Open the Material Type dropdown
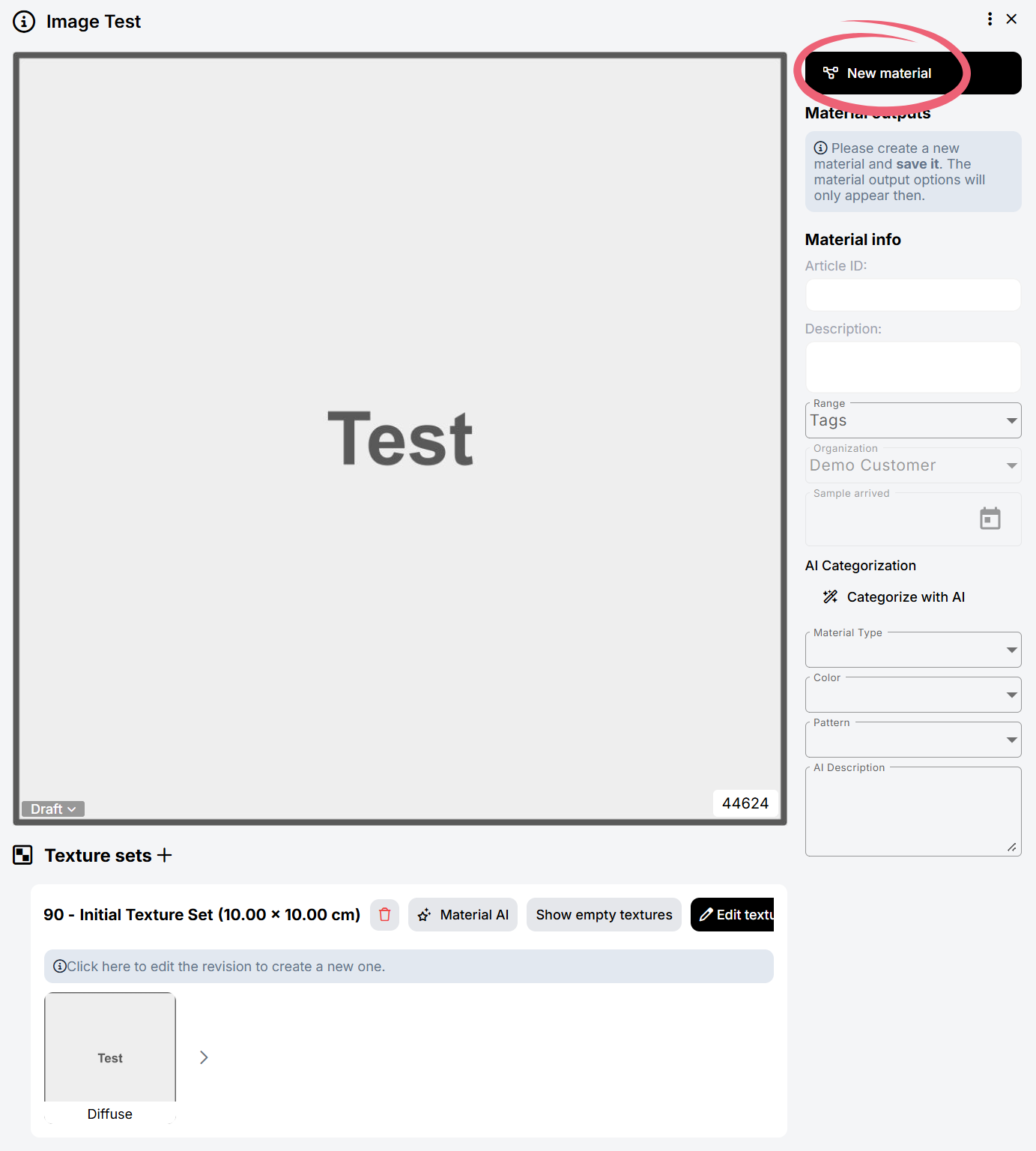 pos(912,650)
